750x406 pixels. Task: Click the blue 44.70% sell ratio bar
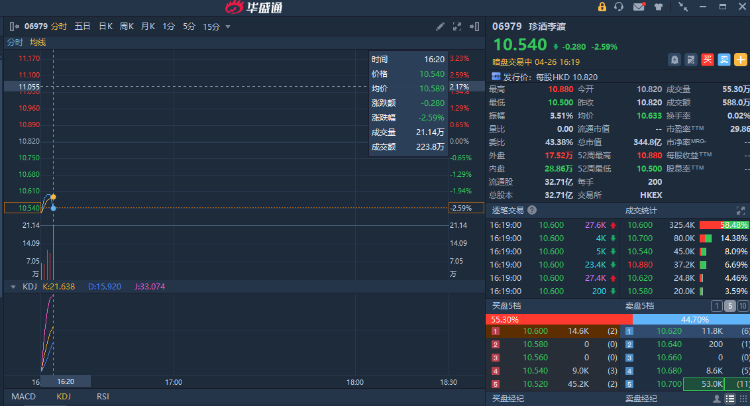click(x=691, y=319)
